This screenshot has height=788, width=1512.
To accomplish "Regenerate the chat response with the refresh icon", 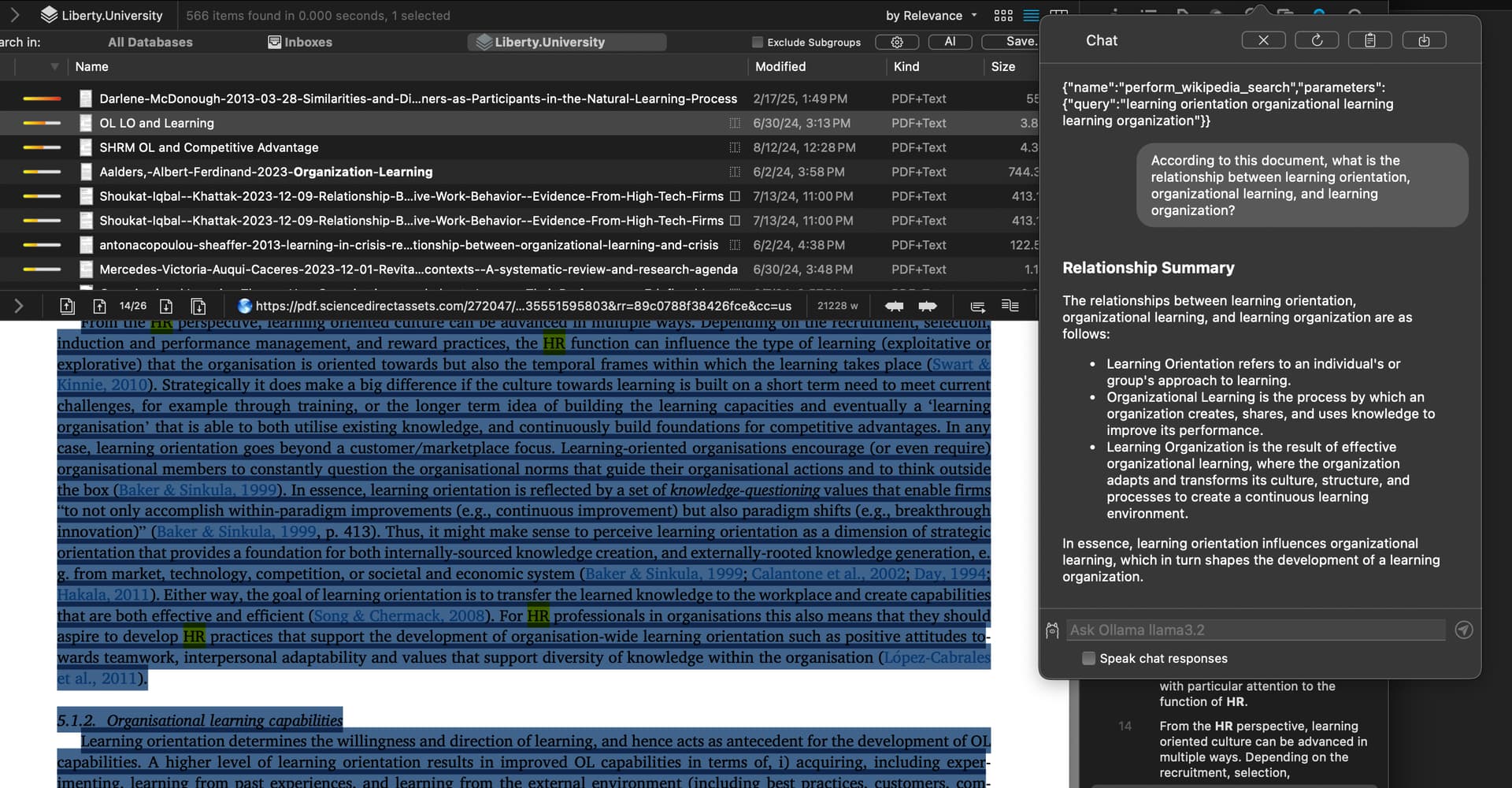I will point(1317,40).
